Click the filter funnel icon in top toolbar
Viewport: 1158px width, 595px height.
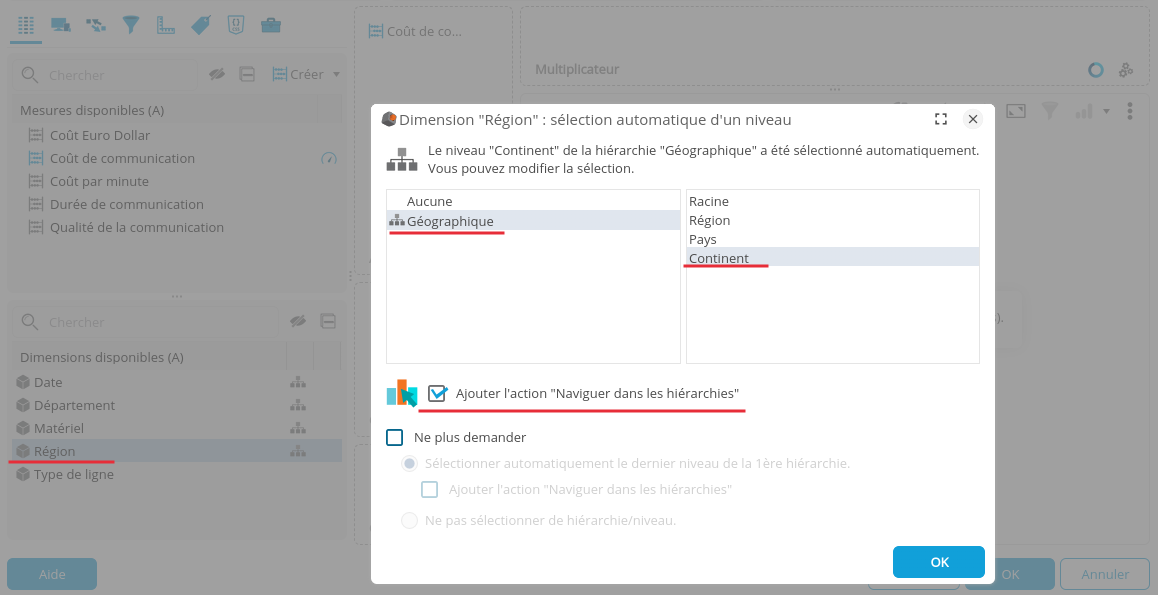tap(131, 25)
